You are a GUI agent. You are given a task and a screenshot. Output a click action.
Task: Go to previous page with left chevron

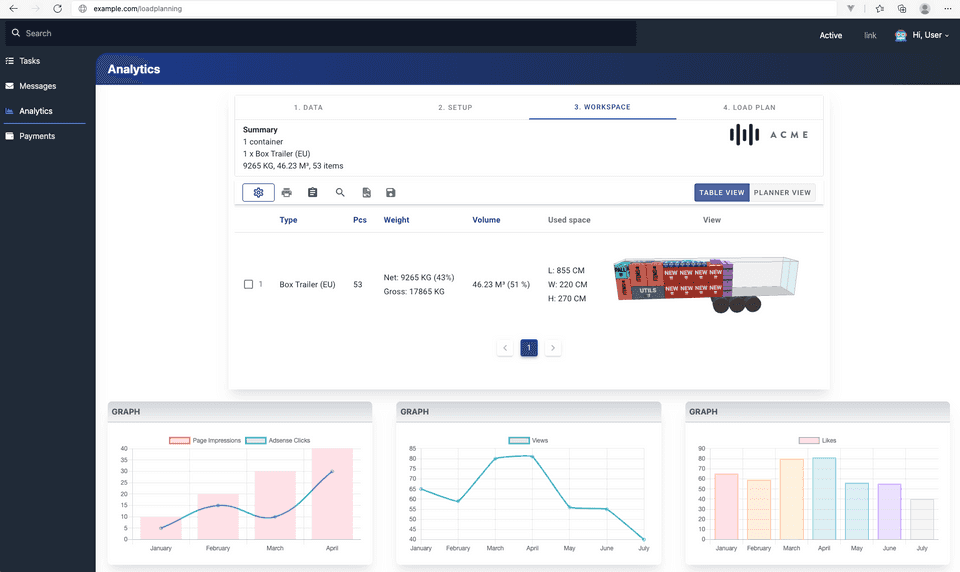pos(505,348)
